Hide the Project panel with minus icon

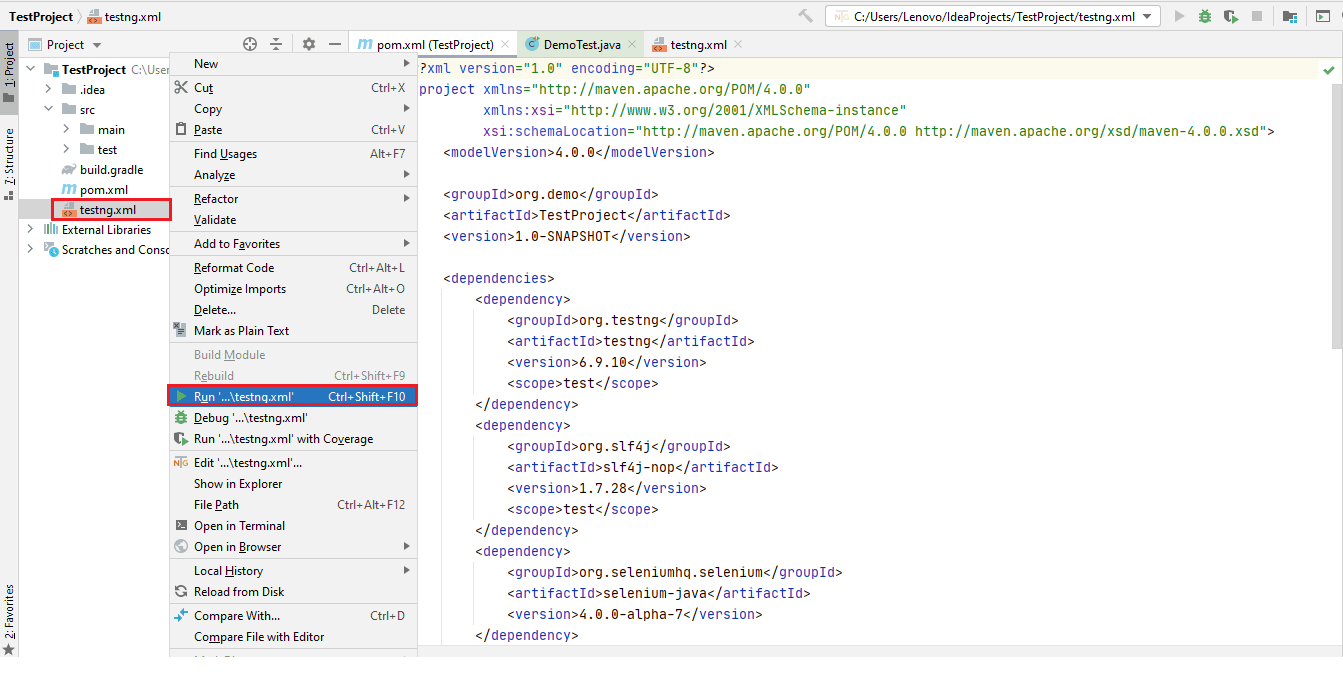[335, 44]
